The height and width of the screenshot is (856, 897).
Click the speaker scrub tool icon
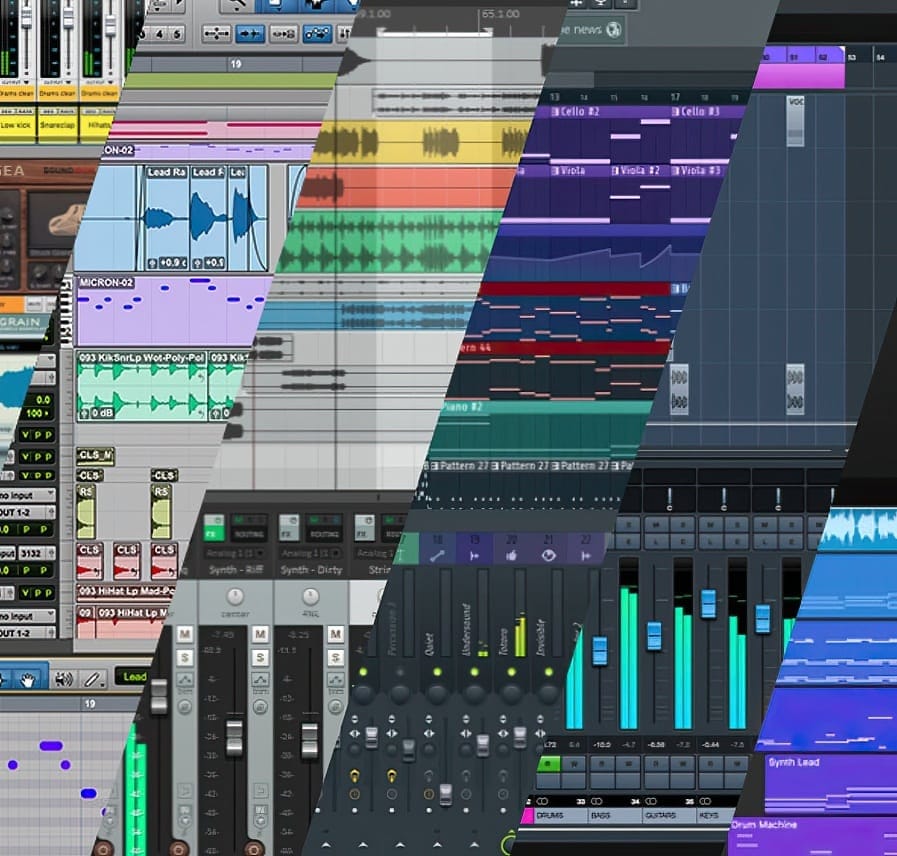pos(63,680)
